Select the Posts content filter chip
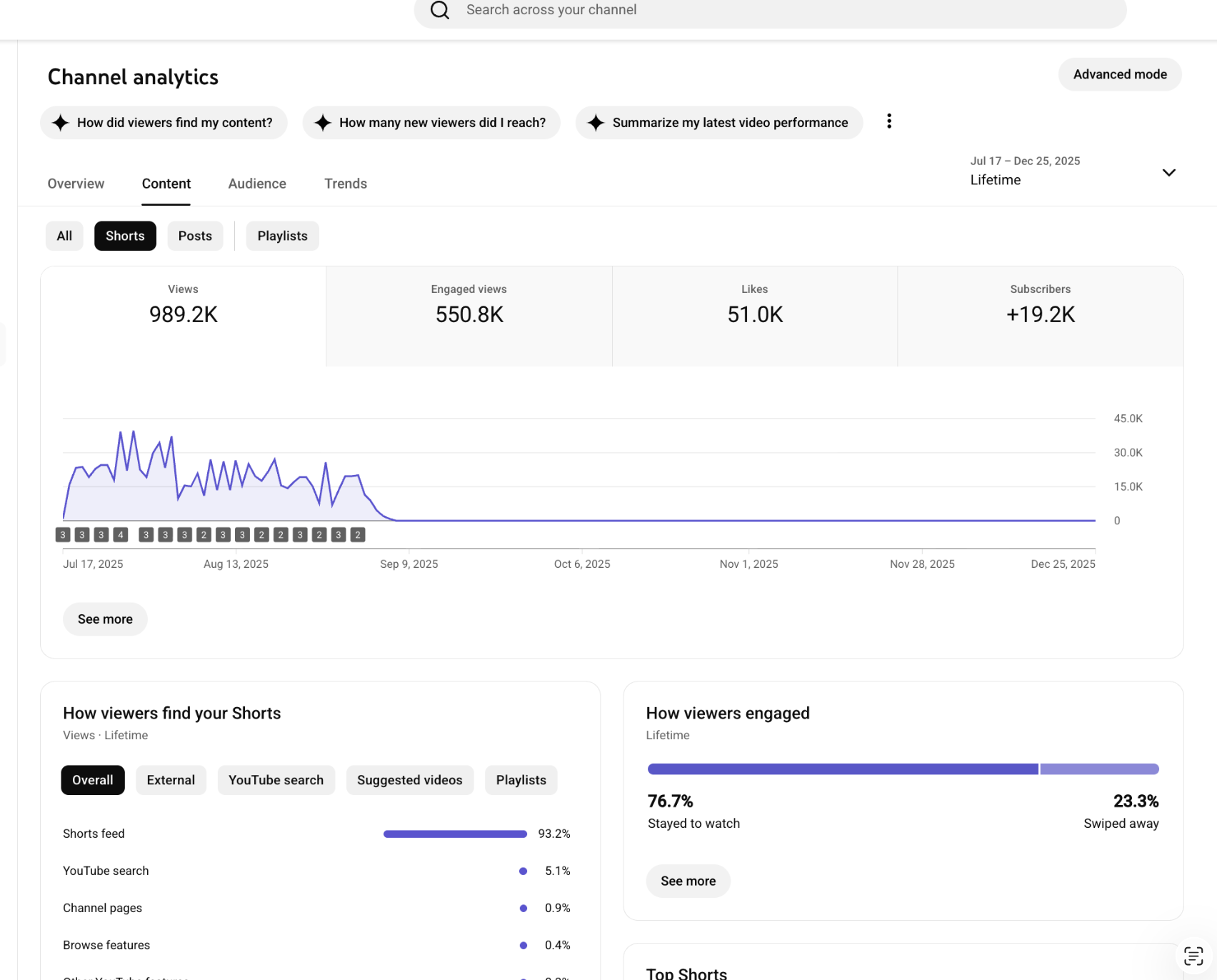Viewport: 1217px width, 980px height. 195,236
